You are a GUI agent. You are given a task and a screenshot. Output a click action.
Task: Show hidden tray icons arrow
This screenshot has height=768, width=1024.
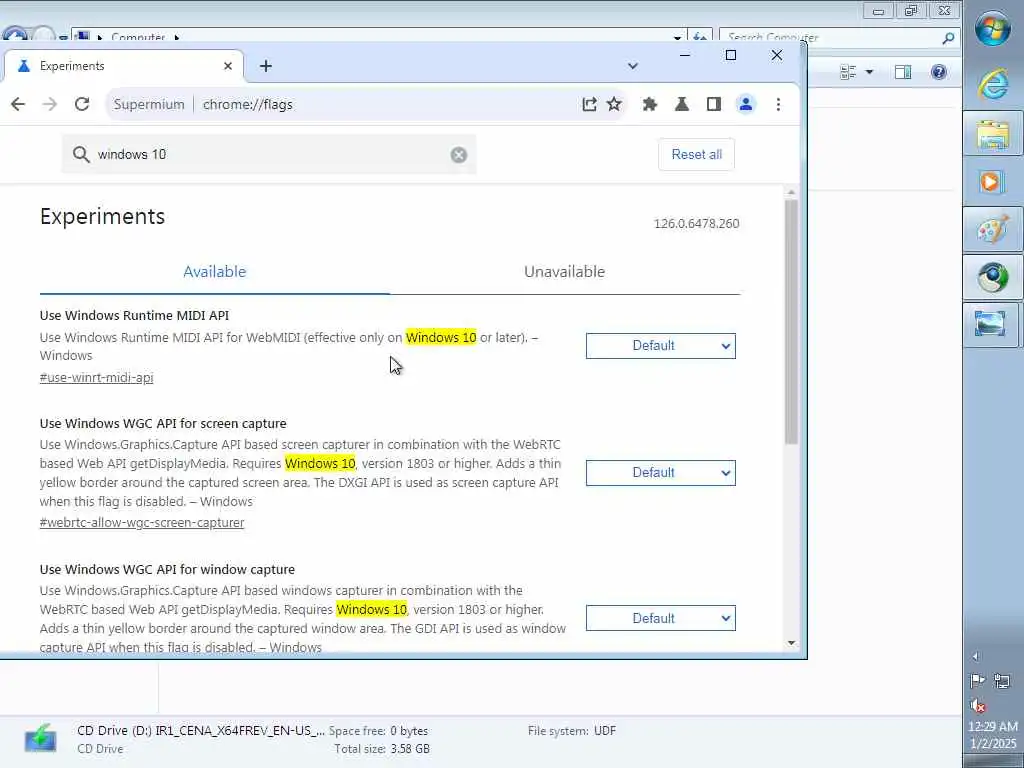(x=975, y=656)
